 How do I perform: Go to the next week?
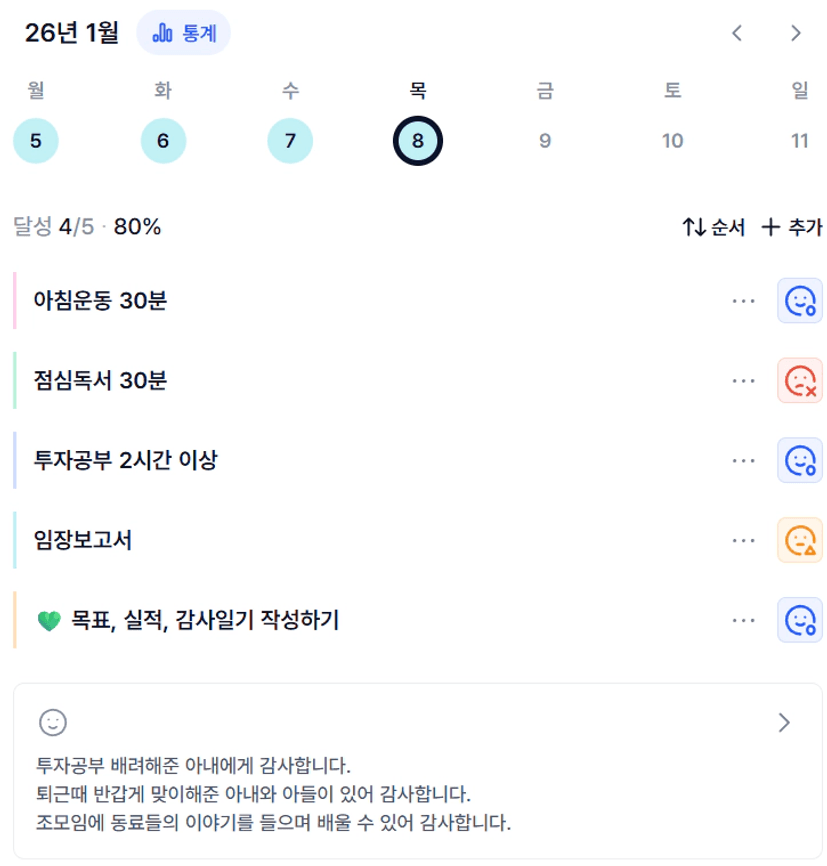796,33
